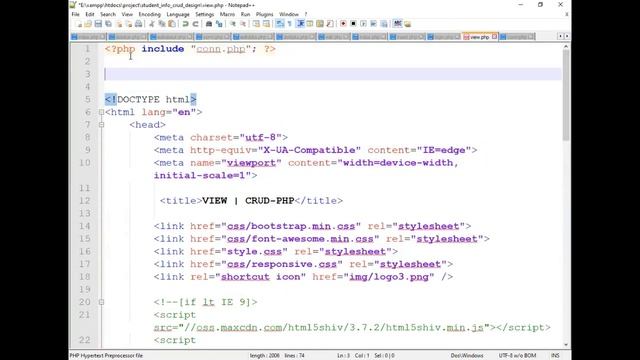Create a new document with New icon
Screen dimensions: 640x360
pos(78,24)
